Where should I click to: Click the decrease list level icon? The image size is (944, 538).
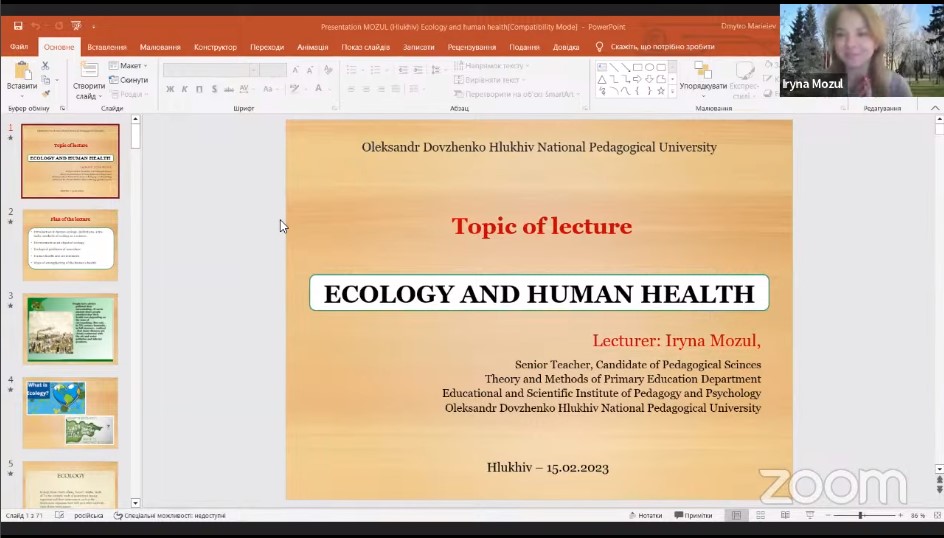pos(403,70)
